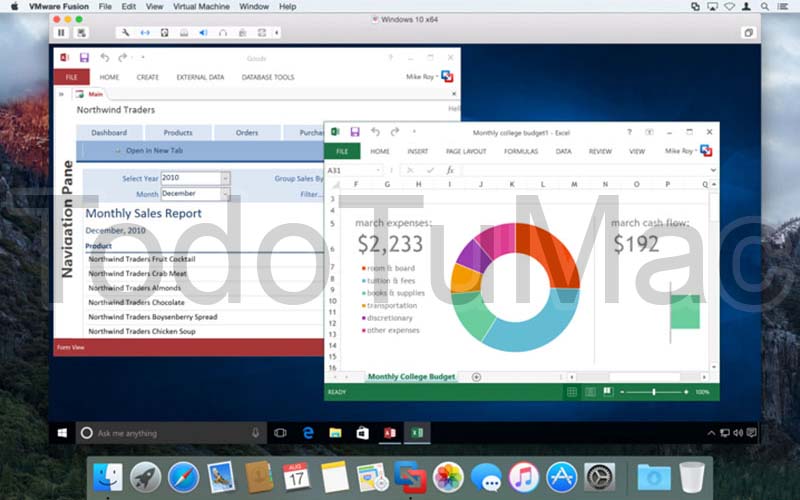The height and width of the screenshot is (500, 800).
Task: Switch to Access HOME tab
Action: (x=109, y=77)
